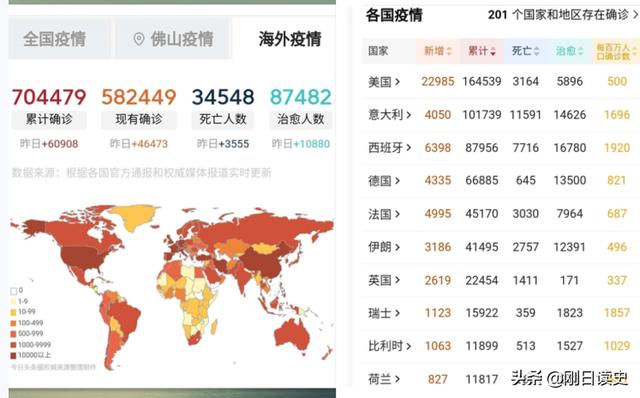This screenshot has width=640, height=398.
Task: Open 瑞士 country details
Action: (384, 313)
